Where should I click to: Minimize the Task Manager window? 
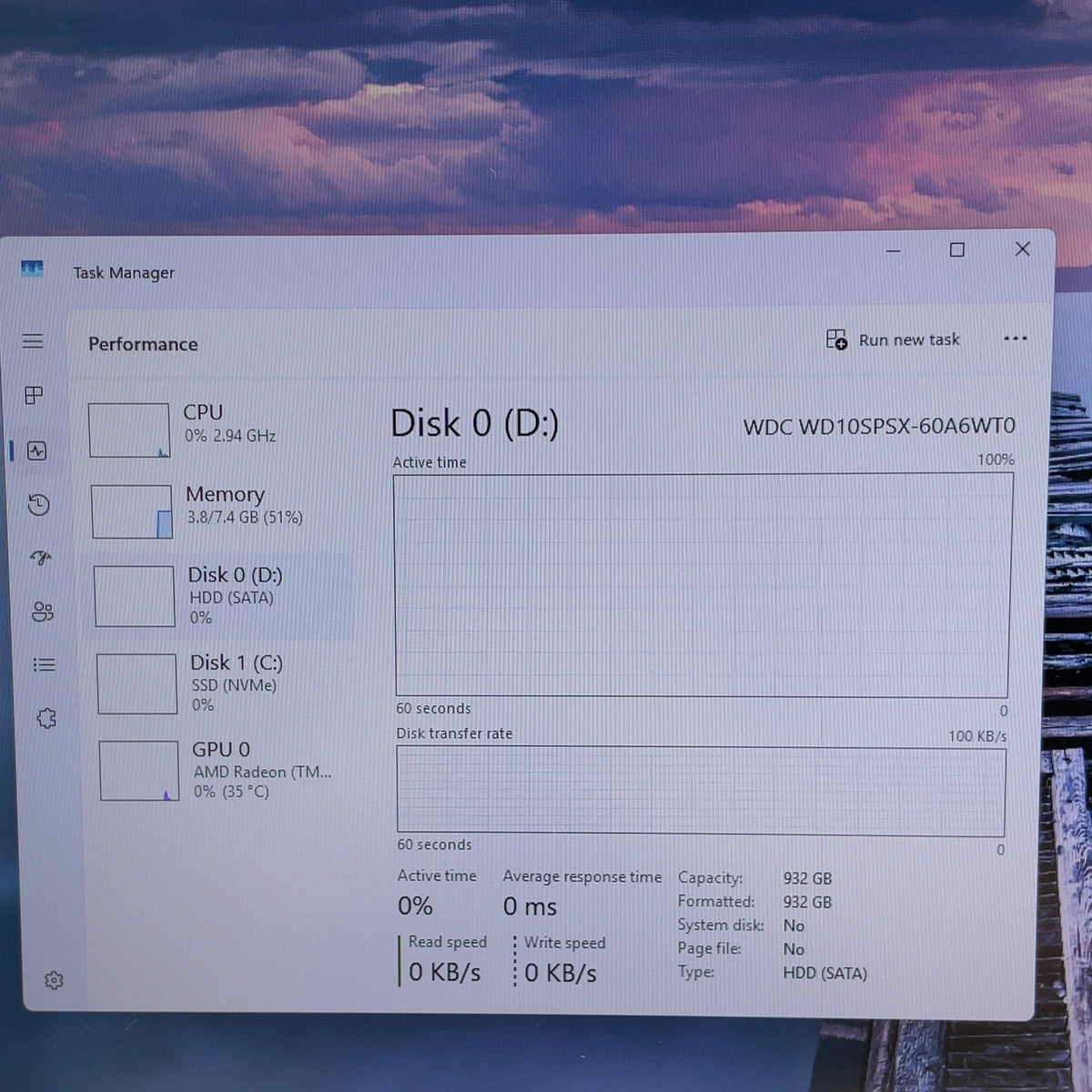(x=894, y=250)
